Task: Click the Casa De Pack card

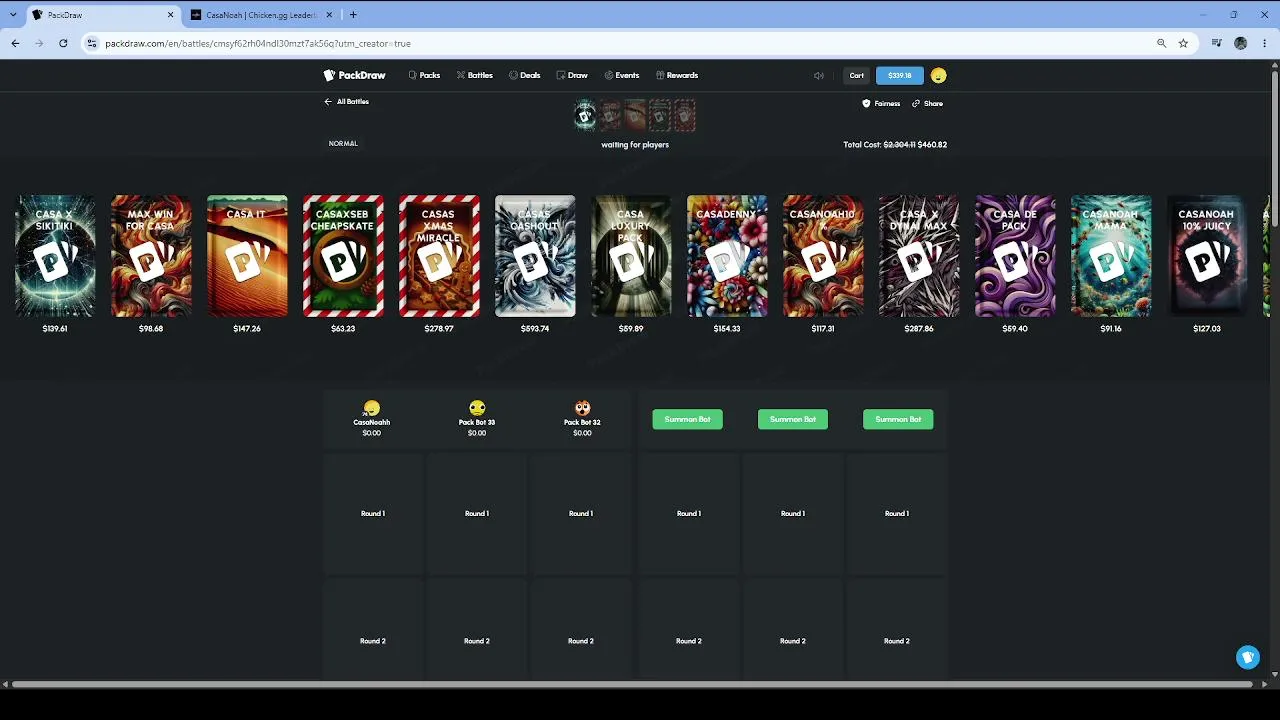Action: pyautogui.click(x=1015, y=256)
